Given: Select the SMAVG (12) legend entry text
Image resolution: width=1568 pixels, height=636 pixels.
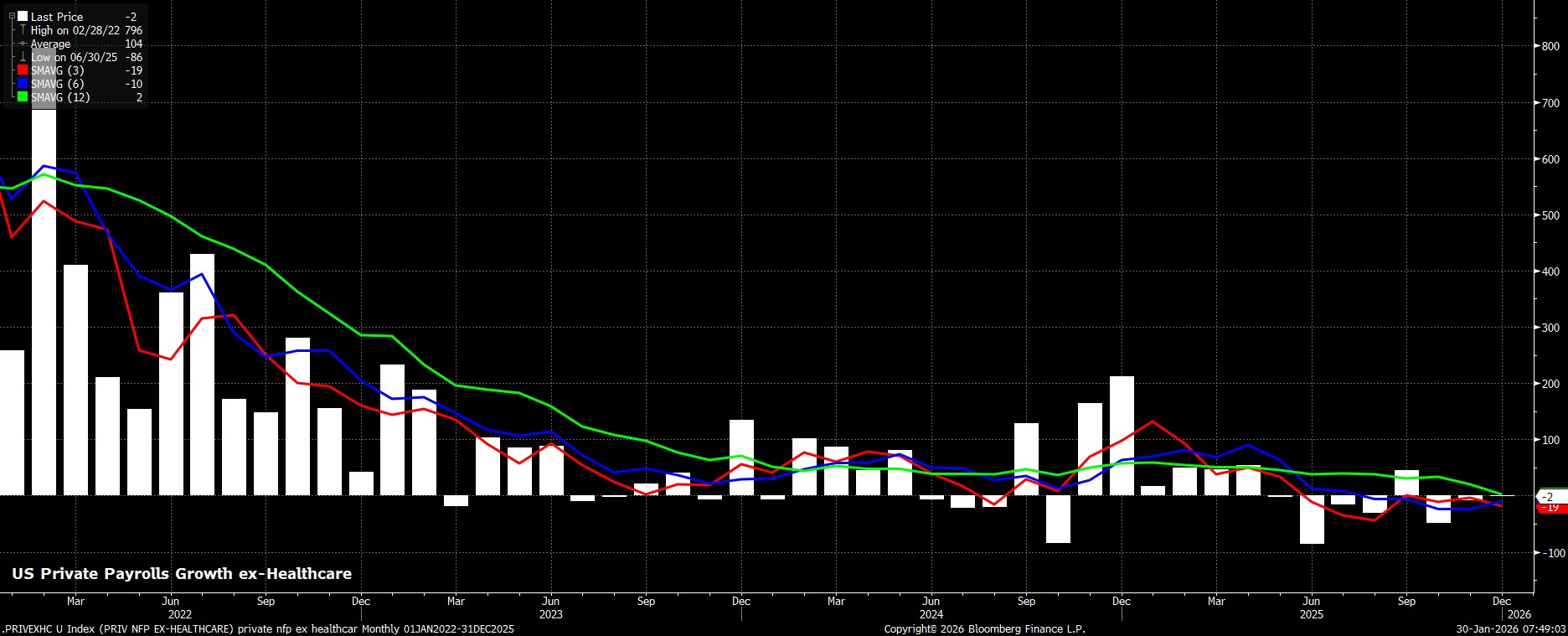Looking at the screenshot, I should coord(60,97).
